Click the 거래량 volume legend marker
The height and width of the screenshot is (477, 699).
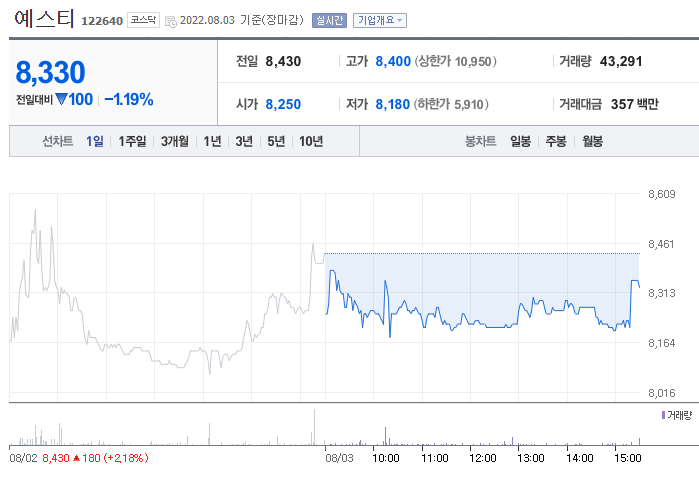pyautogui.click(x=663, y=415)
